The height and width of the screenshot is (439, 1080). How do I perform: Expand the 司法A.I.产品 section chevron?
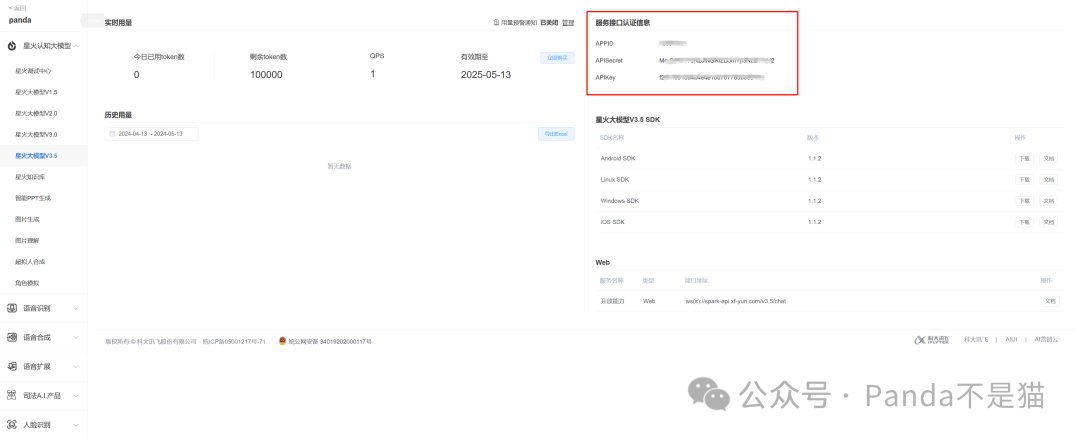coord(76,395)
